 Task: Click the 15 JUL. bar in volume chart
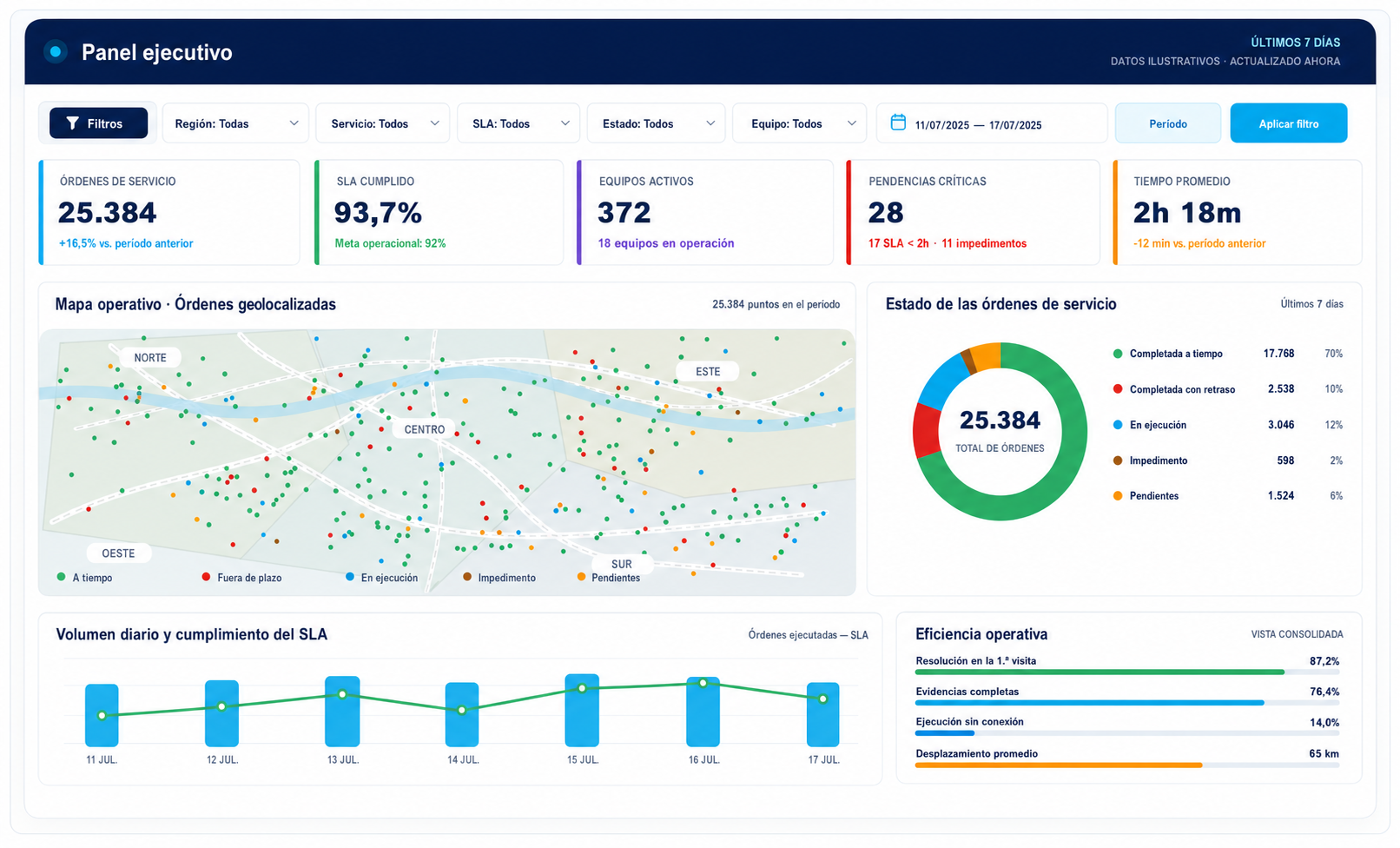(x=582, y=710)
